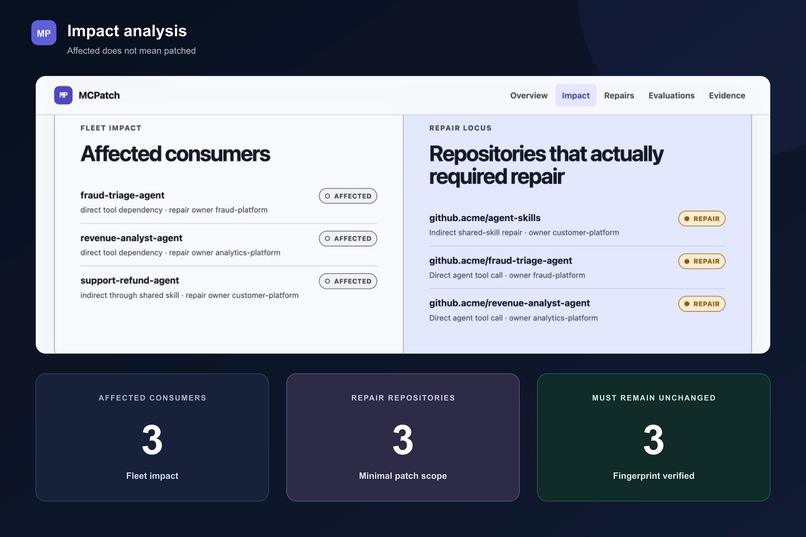Click 'direct tool dependency · repair owner analytics-platform' text
Screen dimensions: 806x537
click(x=180, y=252)
